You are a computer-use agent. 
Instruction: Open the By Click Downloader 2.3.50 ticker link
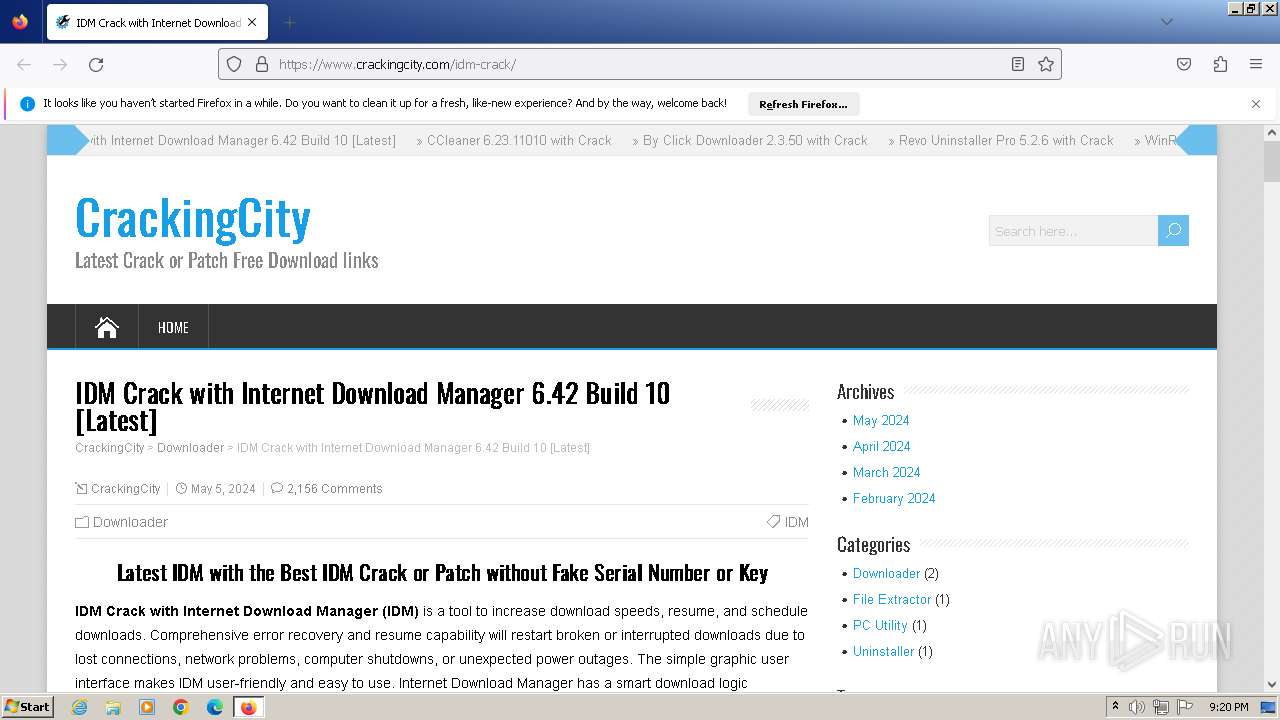point(755,140)
